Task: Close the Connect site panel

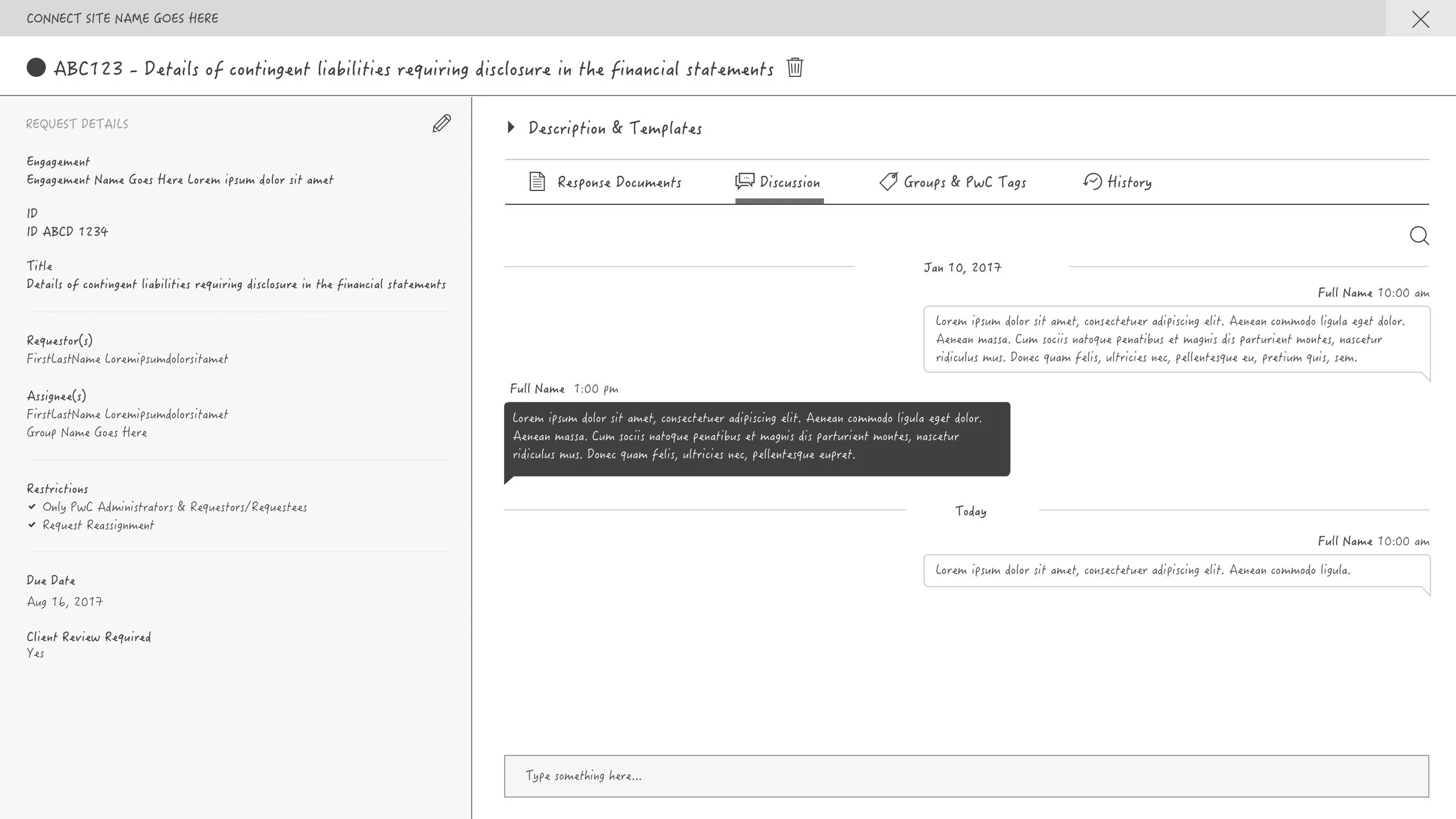Action: pyautogui.click(x=1420, y=19)
